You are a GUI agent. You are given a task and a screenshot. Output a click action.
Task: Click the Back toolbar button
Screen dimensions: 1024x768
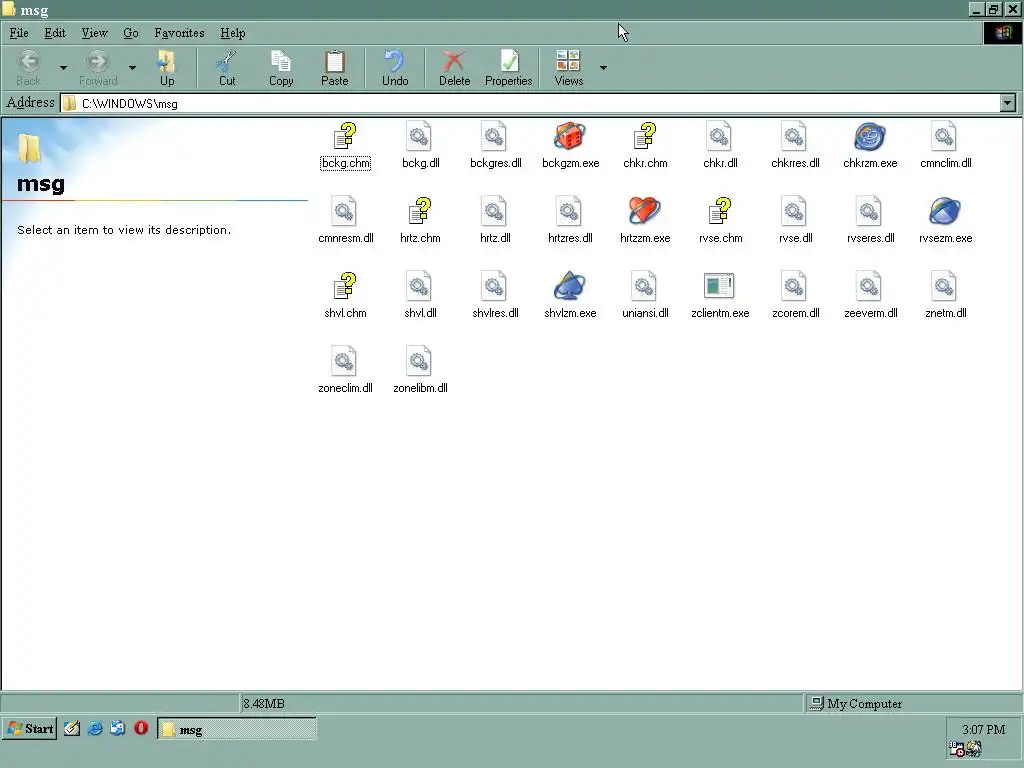28,68
